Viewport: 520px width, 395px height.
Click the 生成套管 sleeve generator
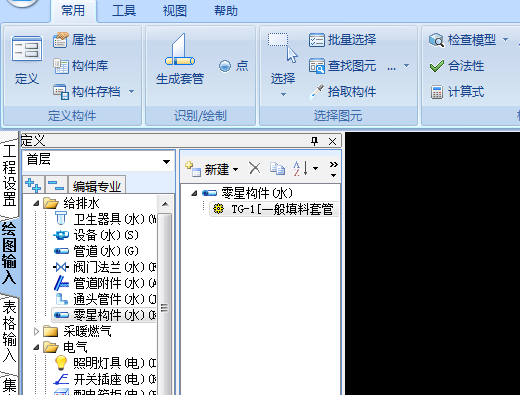click(x=180, y=59)
